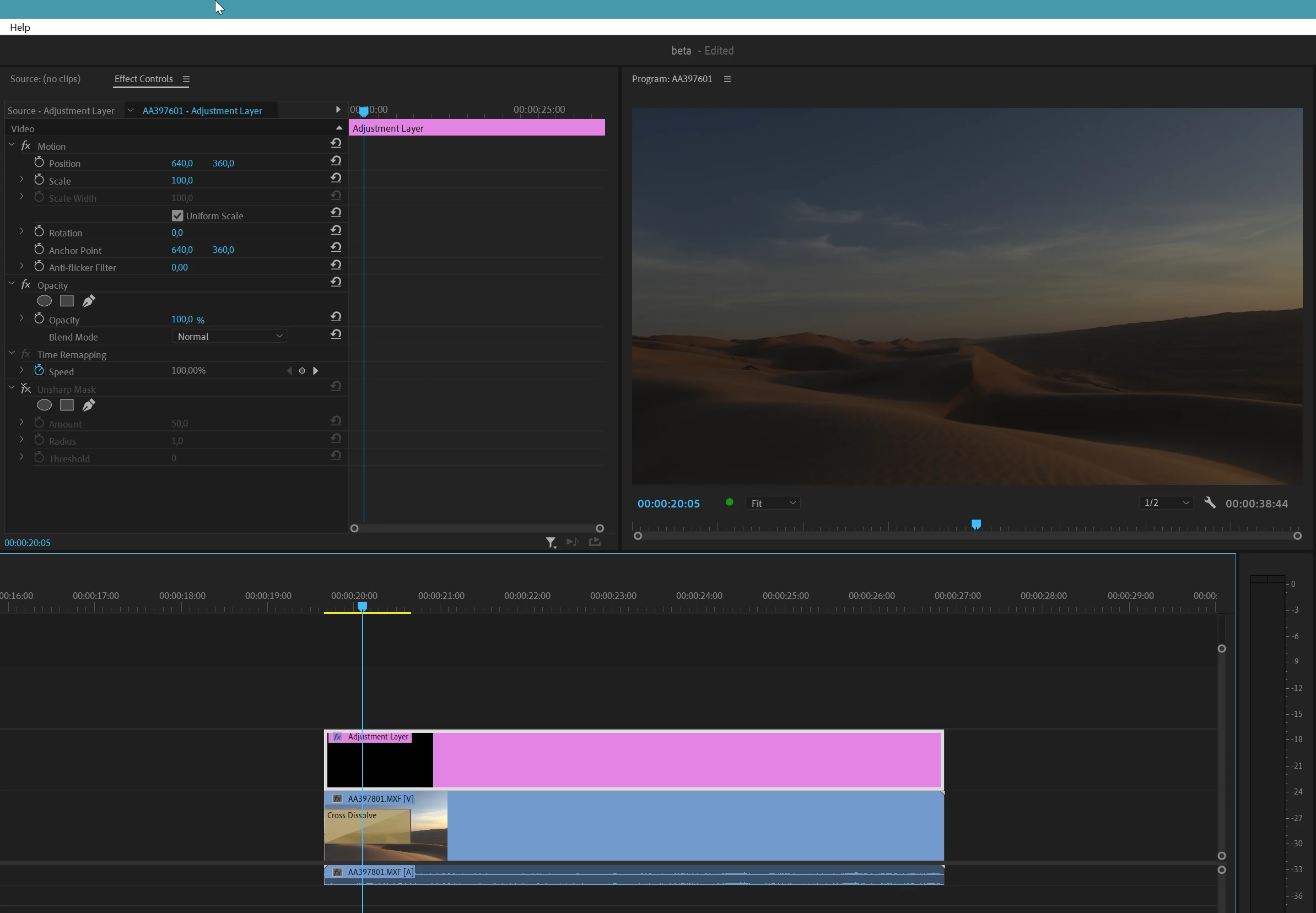Uncheck the Uniform Scale checkbox

[177, 215]
